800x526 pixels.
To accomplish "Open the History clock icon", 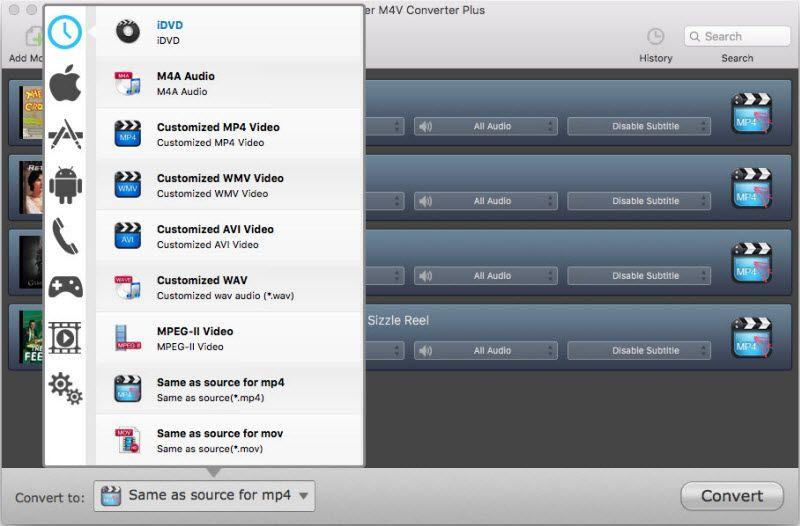I will tap(656, 37).
